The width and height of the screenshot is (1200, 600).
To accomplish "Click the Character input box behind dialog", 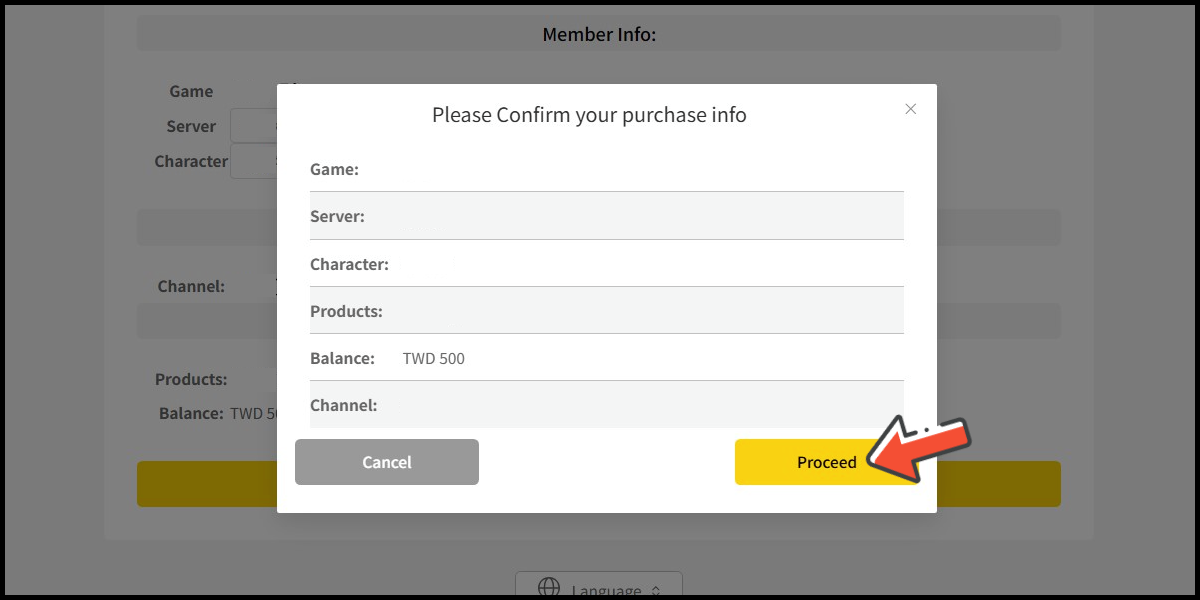I will [254, 161].
